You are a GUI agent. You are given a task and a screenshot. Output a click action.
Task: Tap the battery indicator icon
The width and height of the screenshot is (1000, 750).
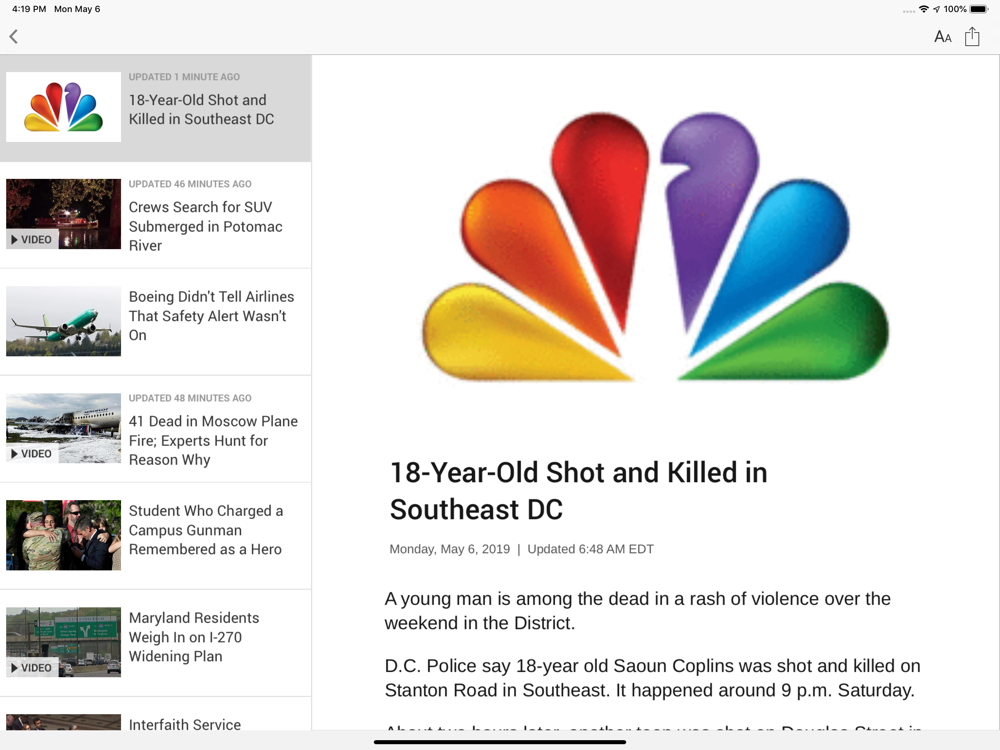click(x=979, y=9)
